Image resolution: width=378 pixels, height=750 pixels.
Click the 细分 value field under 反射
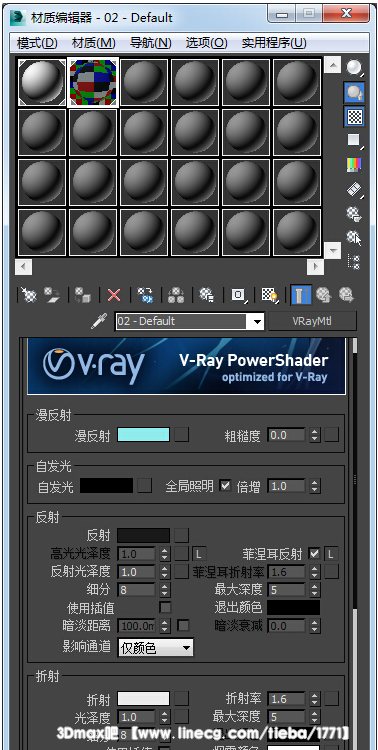coord(136,590)
